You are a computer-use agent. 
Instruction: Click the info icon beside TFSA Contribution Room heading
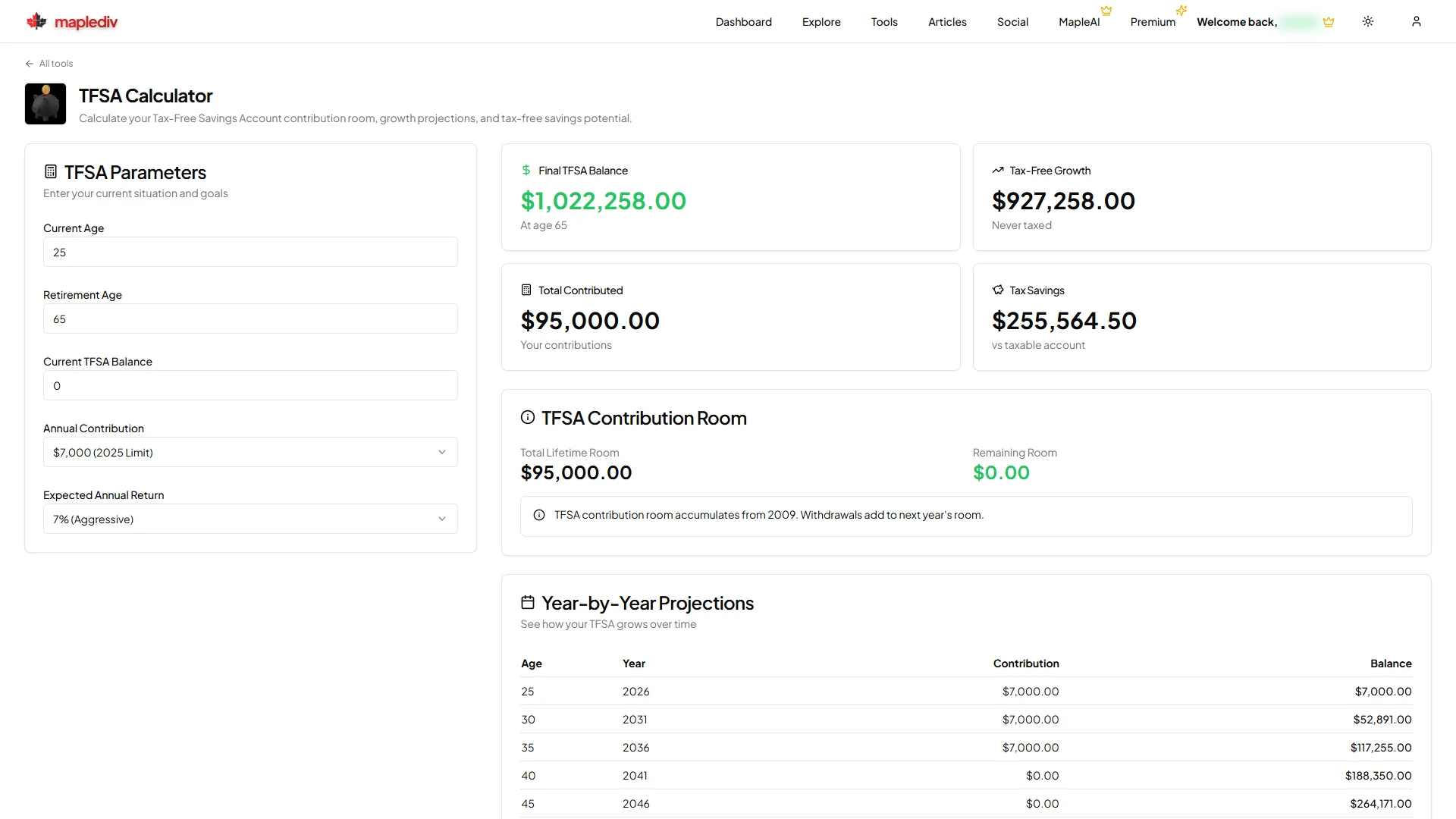tap(528, 417)
